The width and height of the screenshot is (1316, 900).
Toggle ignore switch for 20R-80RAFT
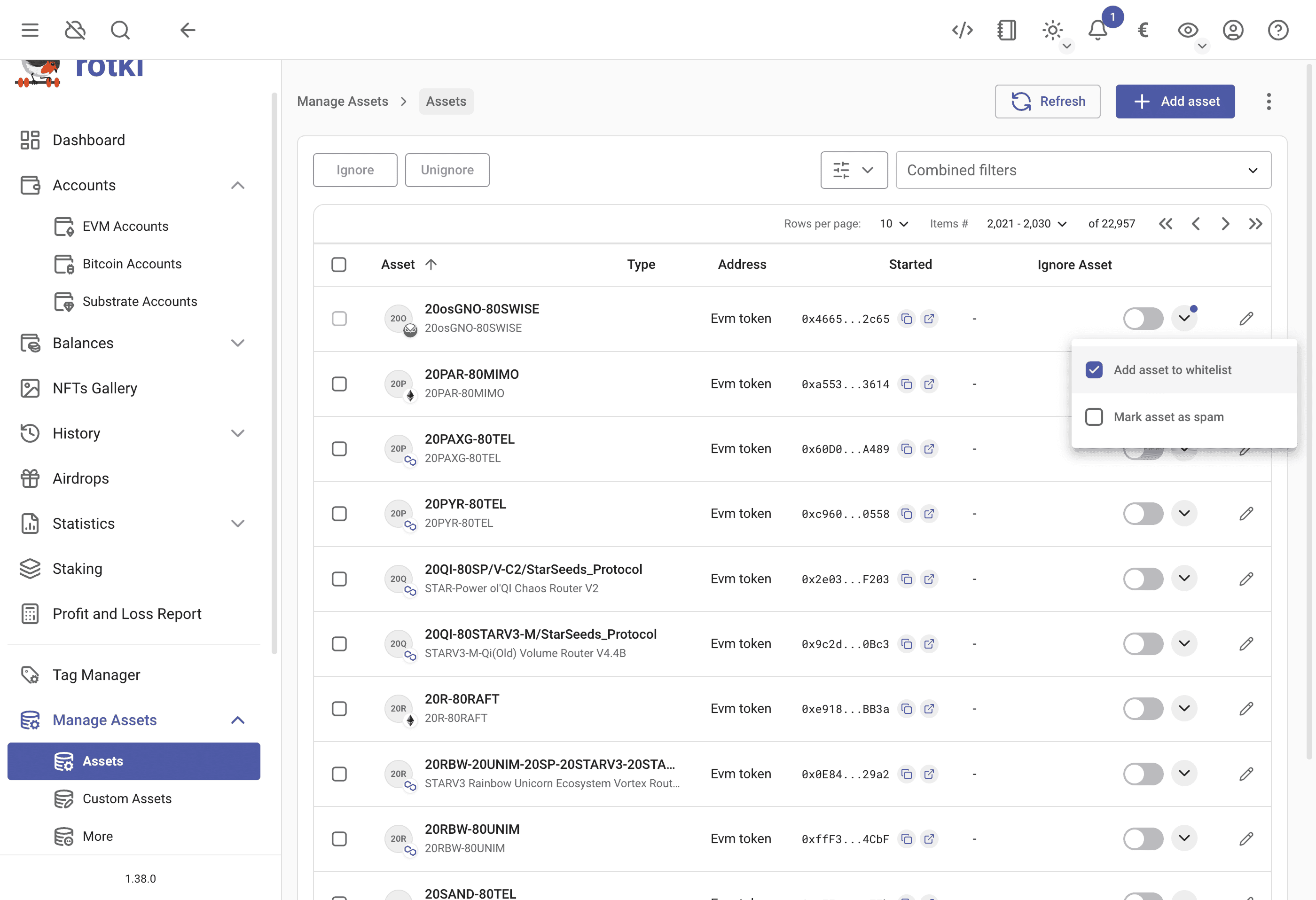pyautogui.click(x=1144, y=709)
